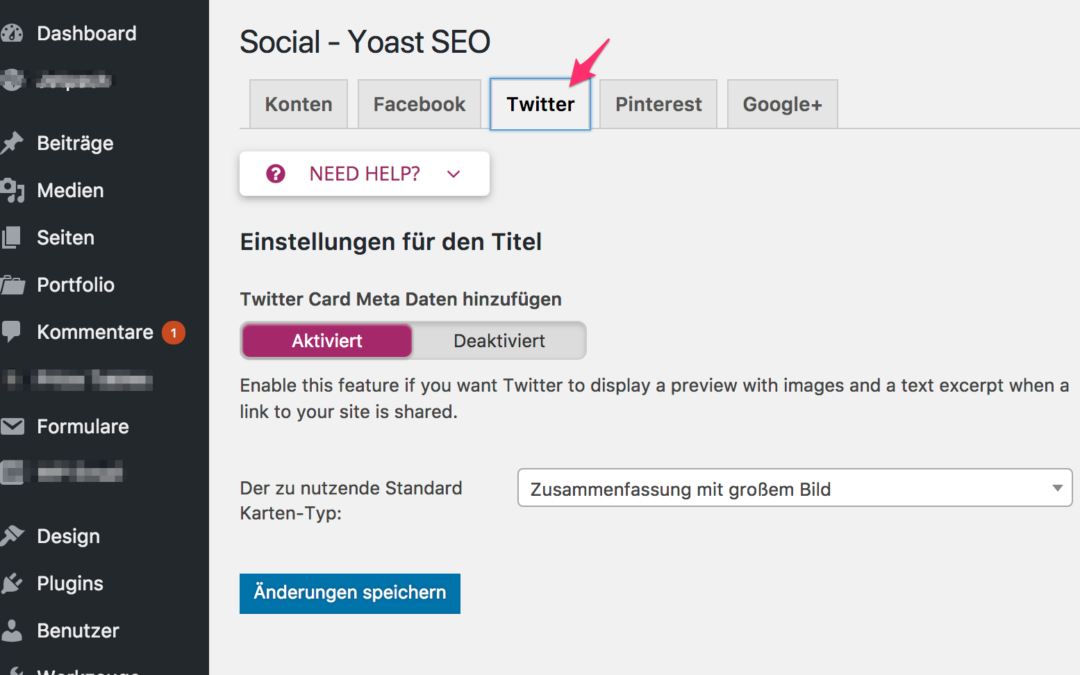The width and height of the screenshot is (1080, 675).
Task: Select the Konten tab
Action: click(298, 105)
